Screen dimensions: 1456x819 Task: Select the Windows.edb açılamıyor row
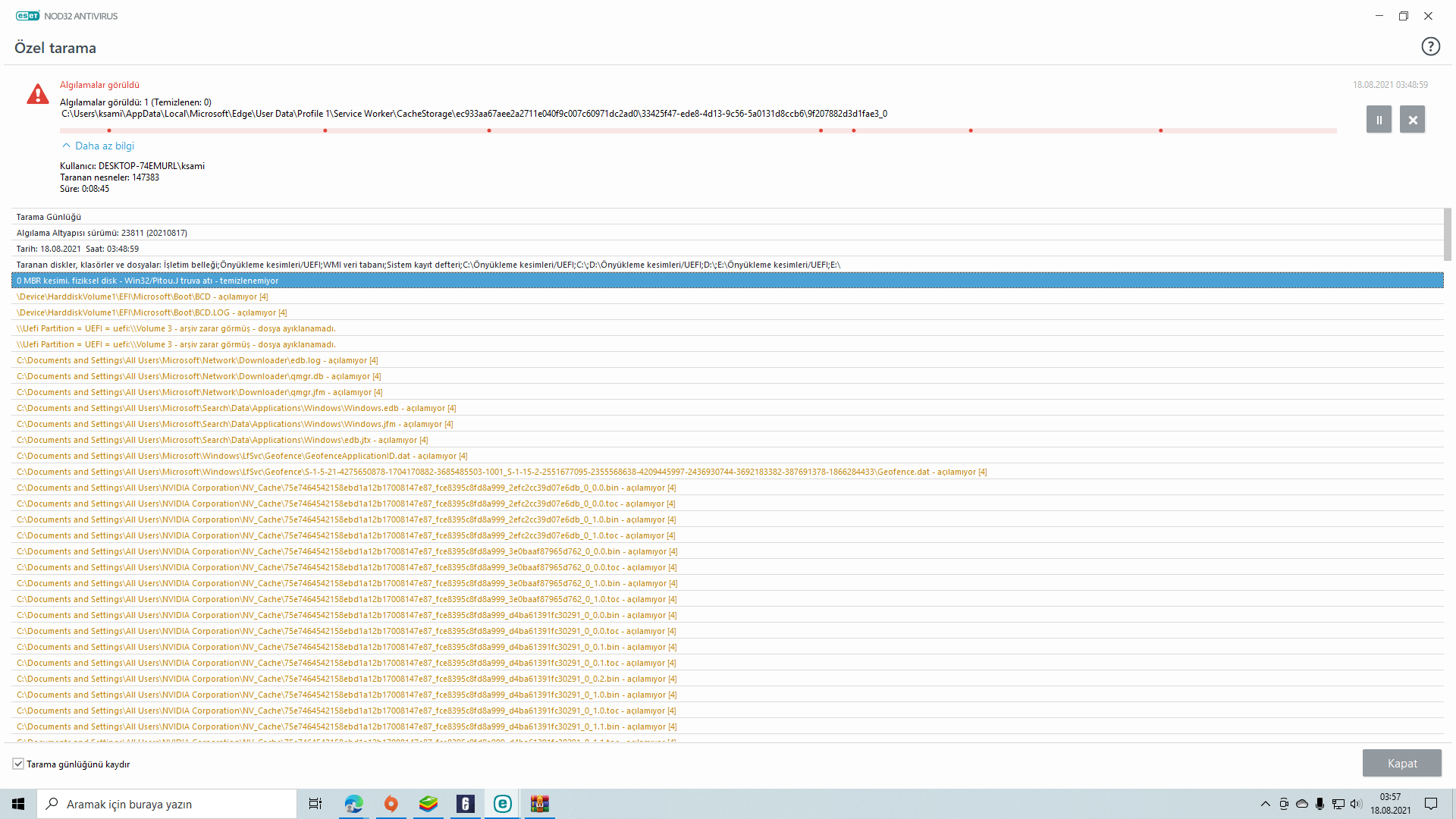click(727, 408)
